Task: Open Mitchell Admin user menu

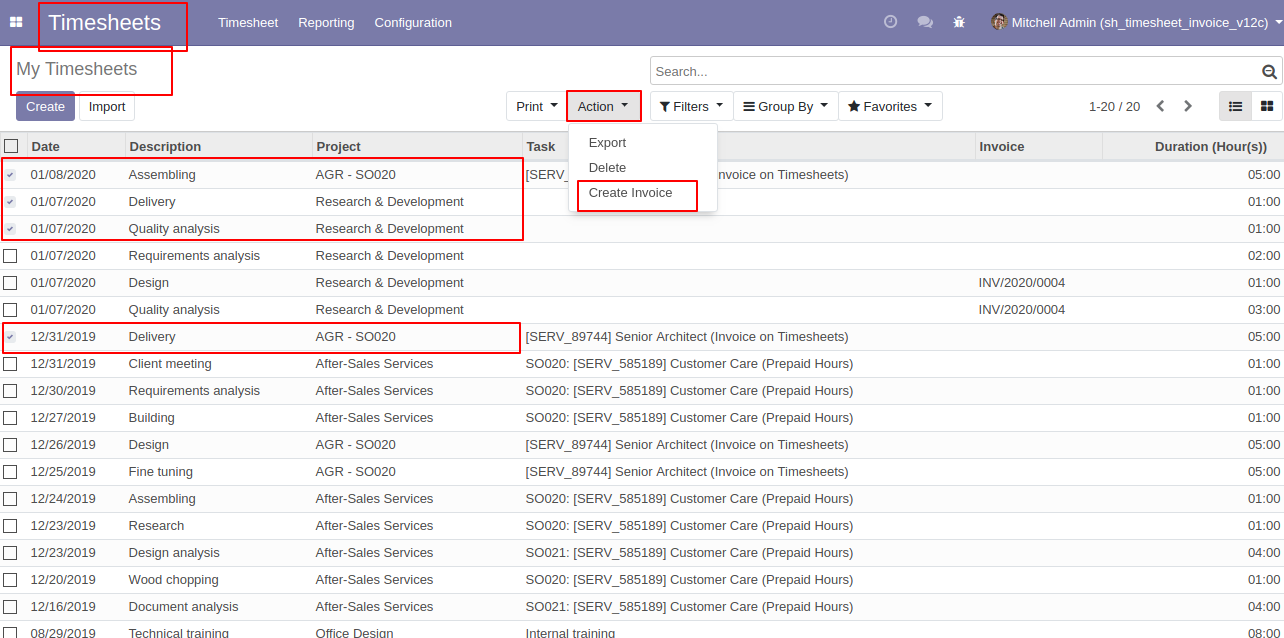Action: (x=1135, y=22)
